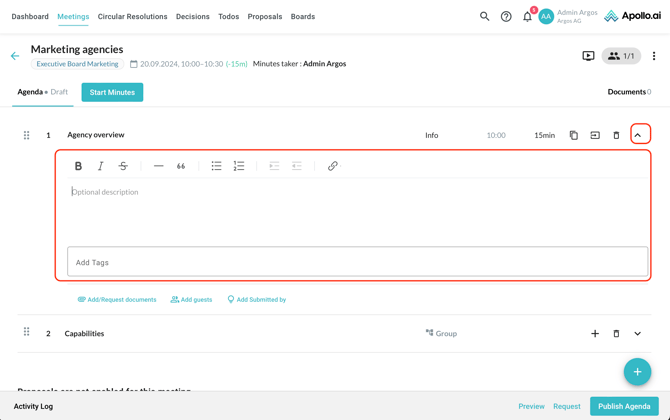Viewport: 670px width, 420px height.
Task: Click the Add Tags input field
Action: (357, 262)
